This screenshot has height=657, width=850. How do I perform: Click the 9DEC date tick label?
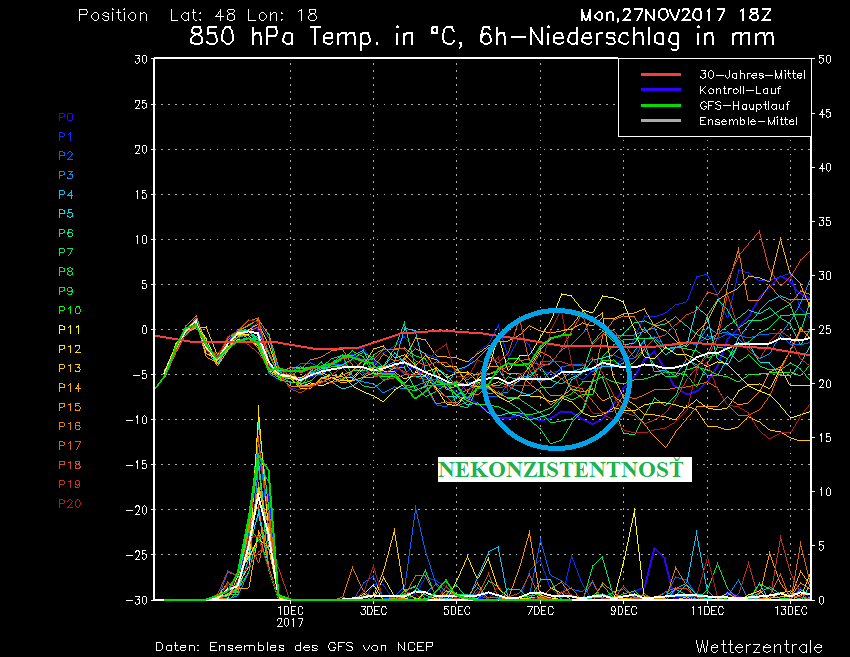coord(624,610)
